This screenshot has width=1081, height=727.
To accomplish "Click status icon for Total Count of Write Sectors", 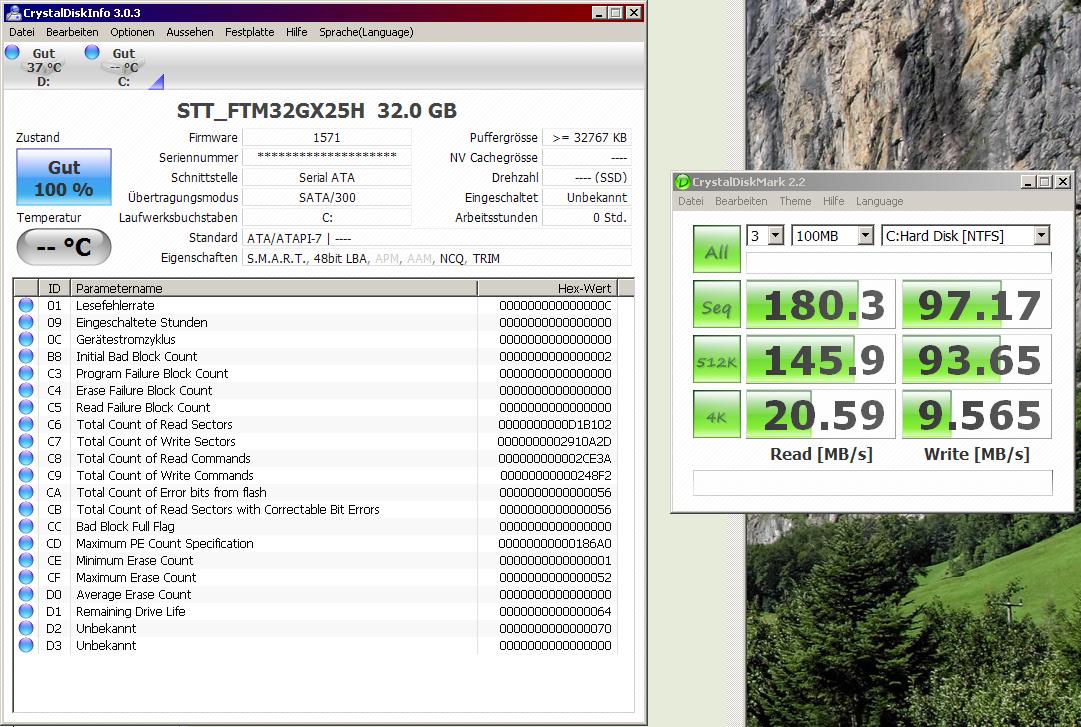I will pyautogui.click(x=26, y=441).
